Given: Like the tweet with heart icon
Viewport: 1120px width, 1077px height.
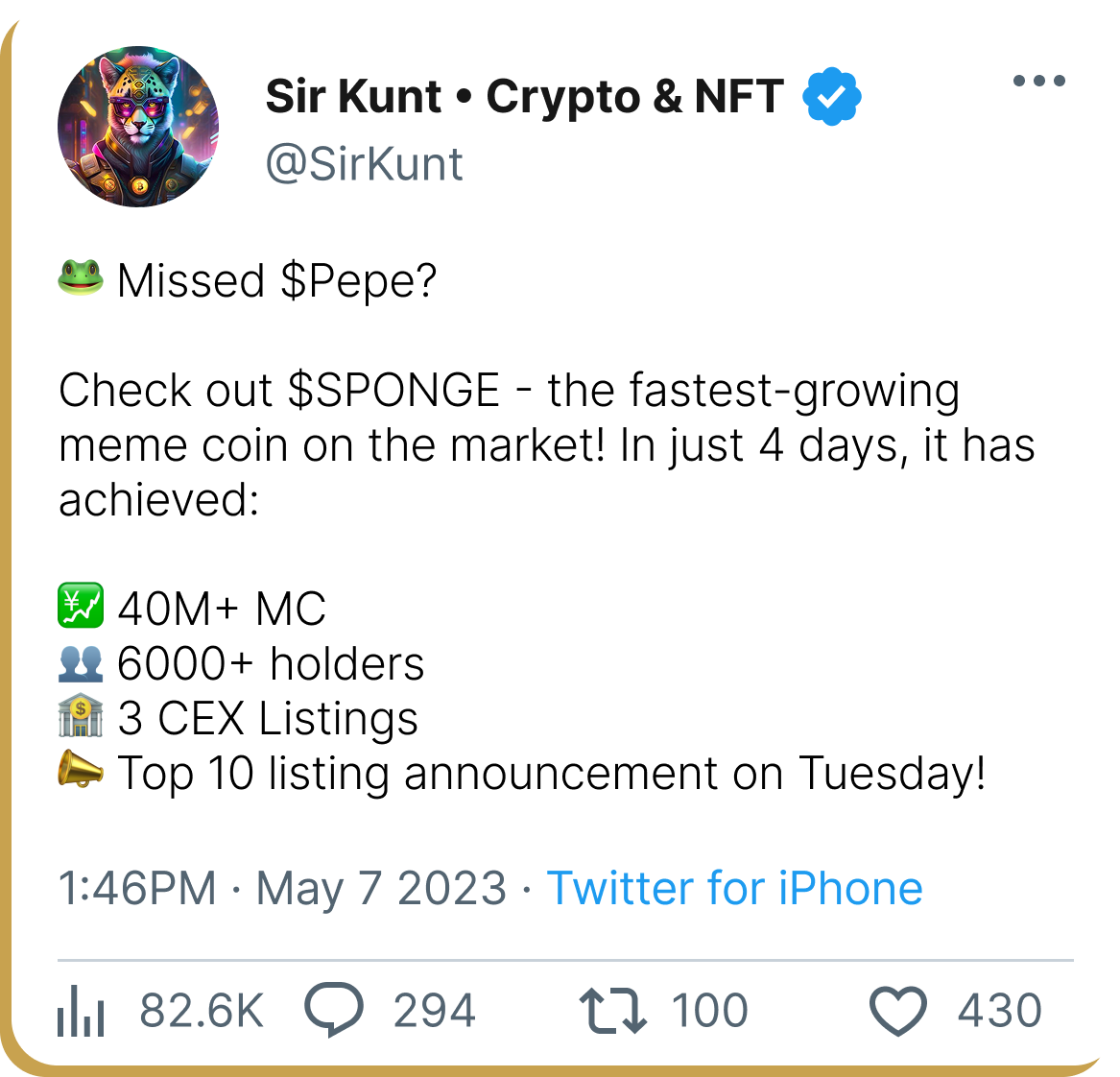Looking at the screenshot, I should tap(897, 1012).
